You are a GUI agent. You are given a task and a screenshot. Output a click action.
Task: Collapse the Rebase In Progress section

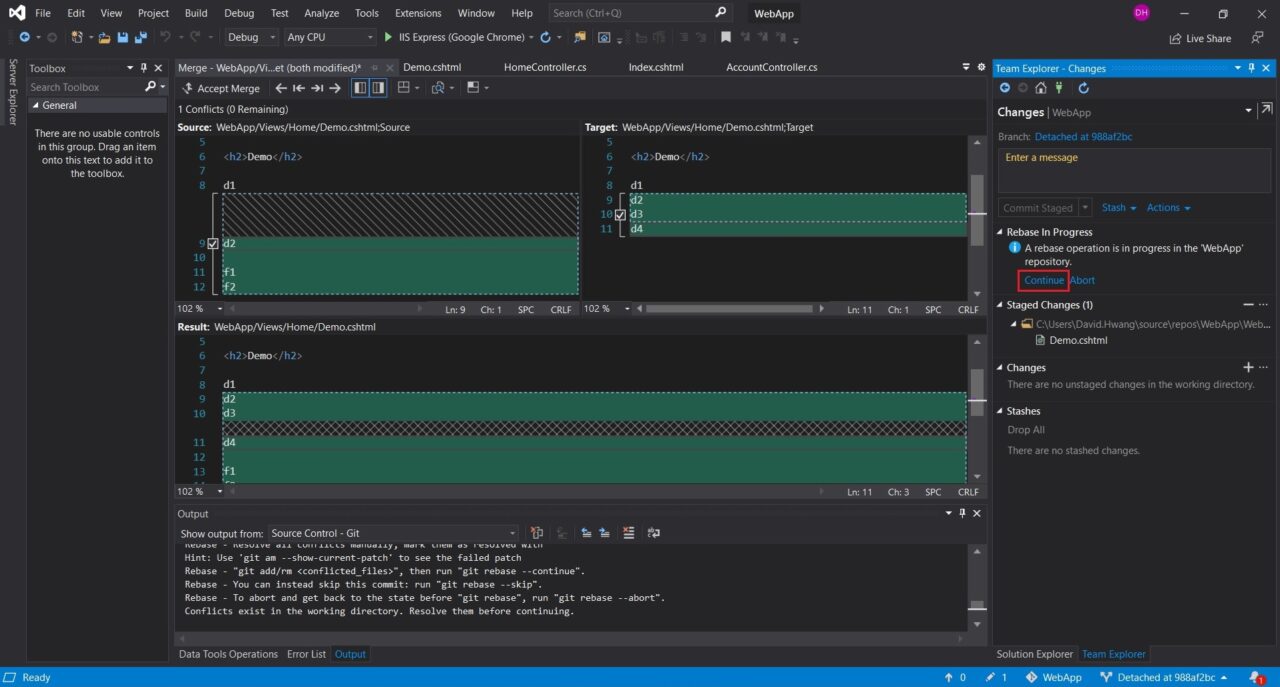pyautogui.click(x=1001, y=232)
